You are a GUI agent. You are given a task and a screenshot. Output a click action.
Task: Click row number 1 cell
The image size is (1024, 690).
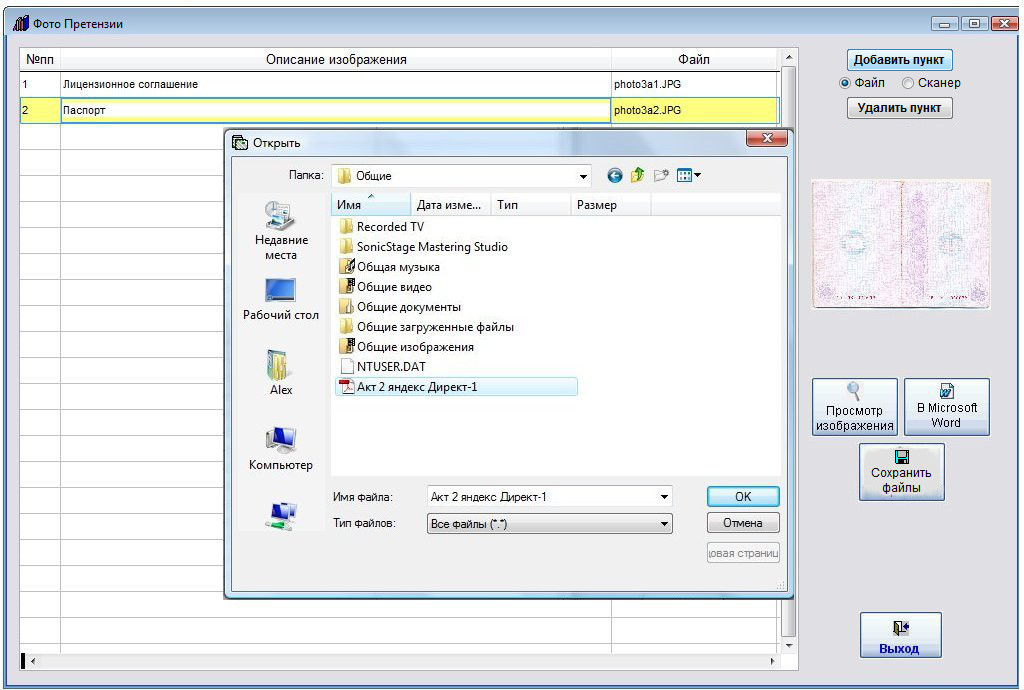tap(40, 84)
